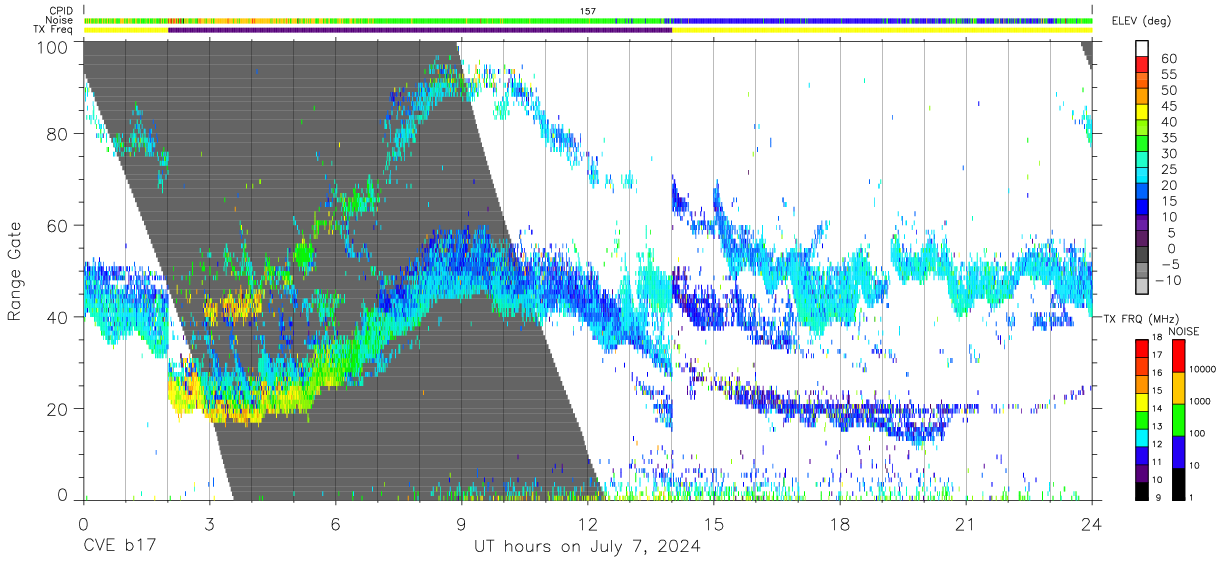Click the 24 tick label on the time axis
The height and width of the screenshot is (567, 1228).
[x=1092, y=524]
